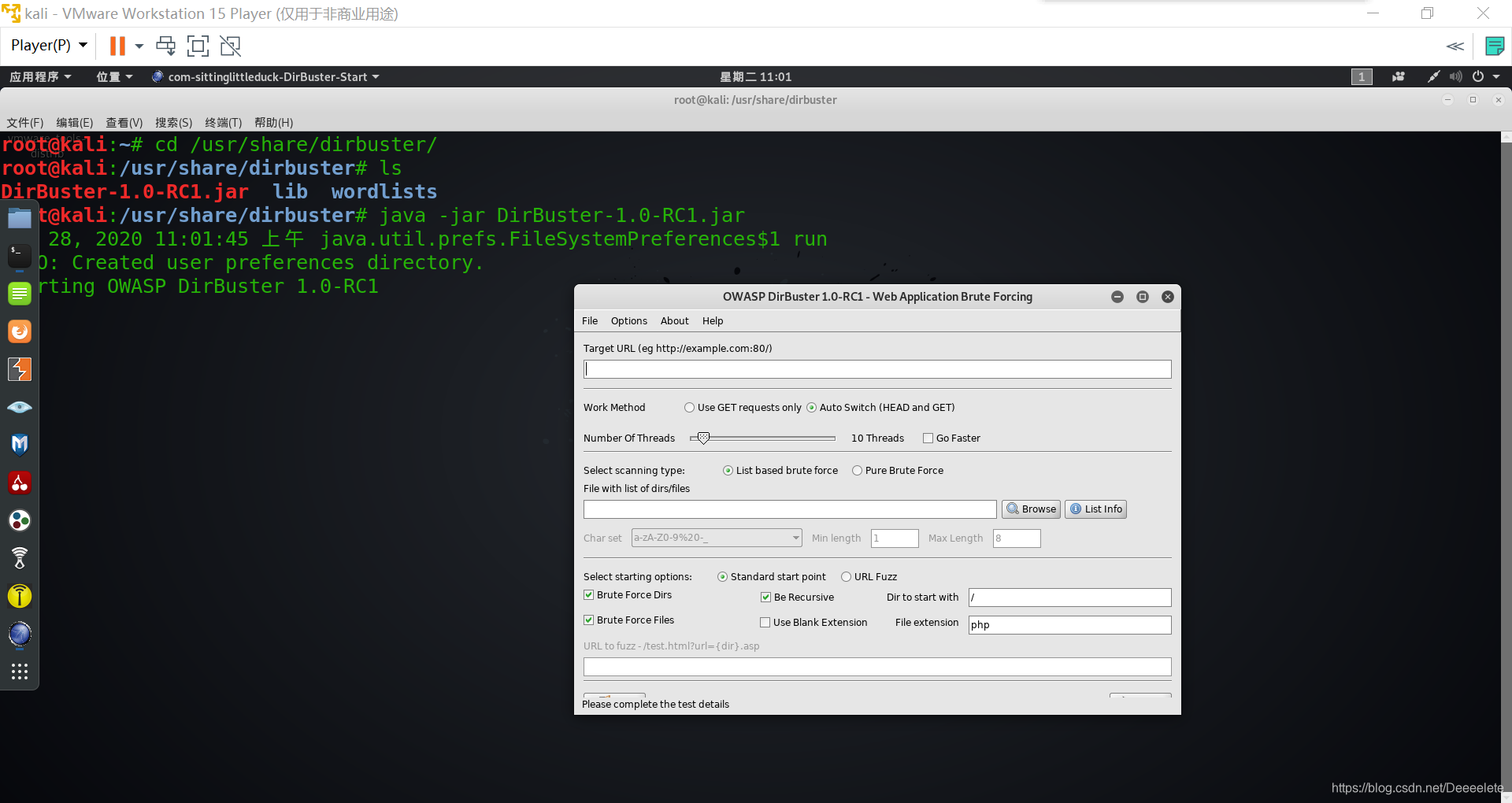Click the running DirBuster globe dock icon
The width and height of the screenshot is (1512, 803).
pos(20,634)
